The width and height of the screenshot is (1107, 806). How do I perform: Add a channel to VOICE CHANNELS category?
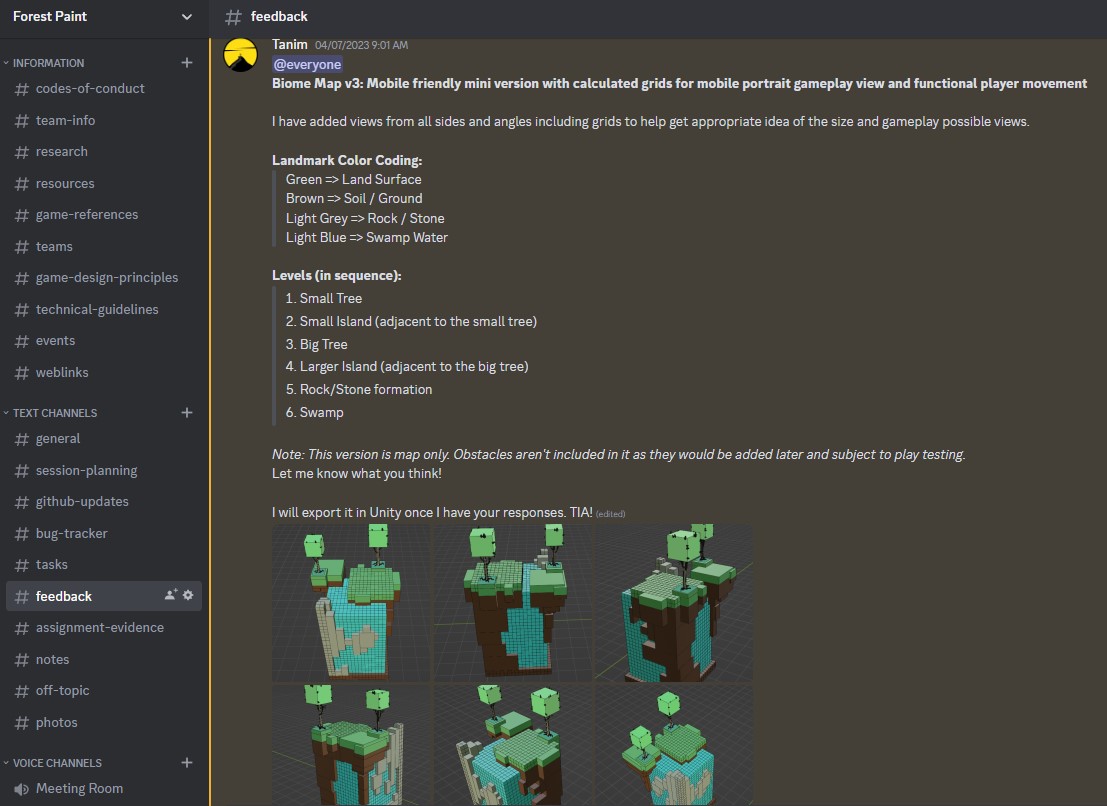pos(186,763)
